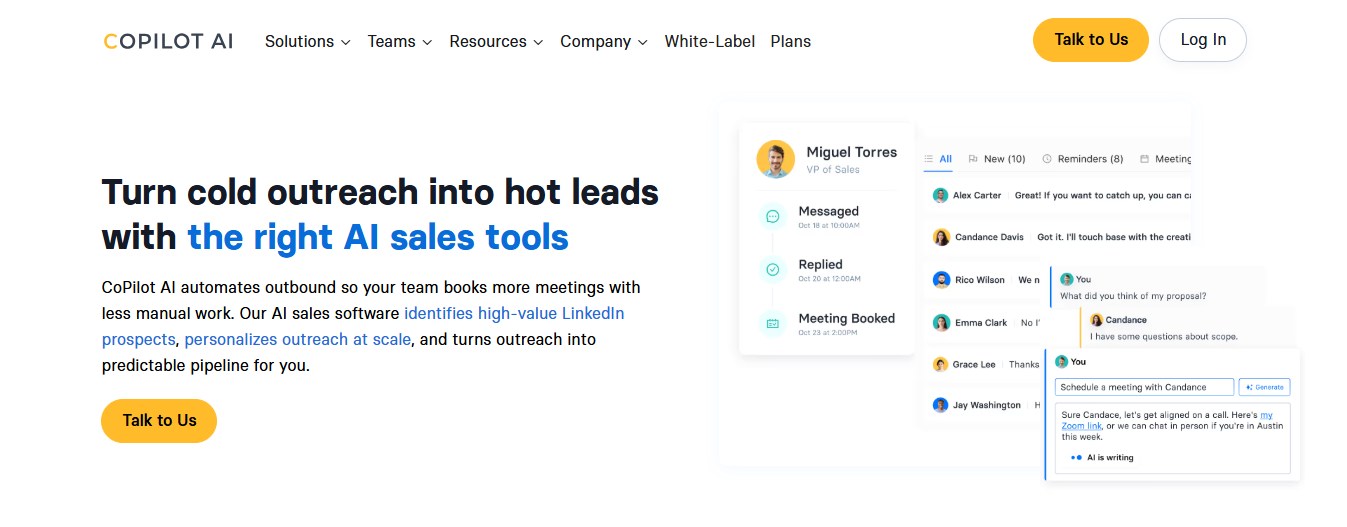Click the Emma Clark name

point(981,322)
